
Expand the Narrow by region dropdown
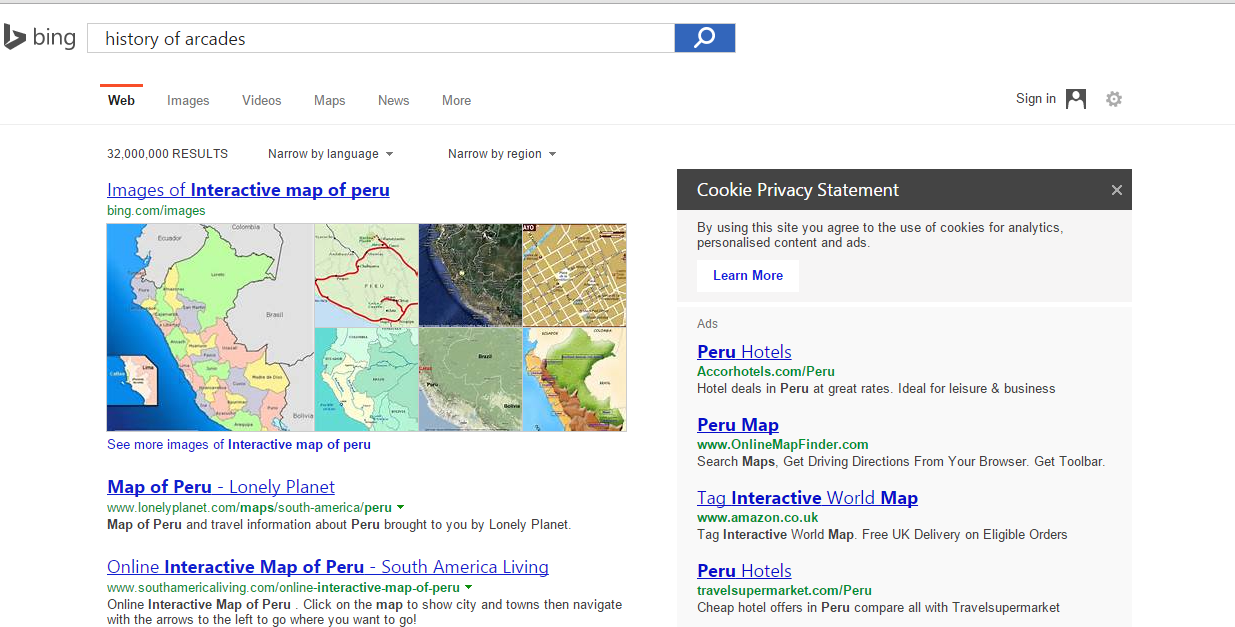click(x=501, y=154)
